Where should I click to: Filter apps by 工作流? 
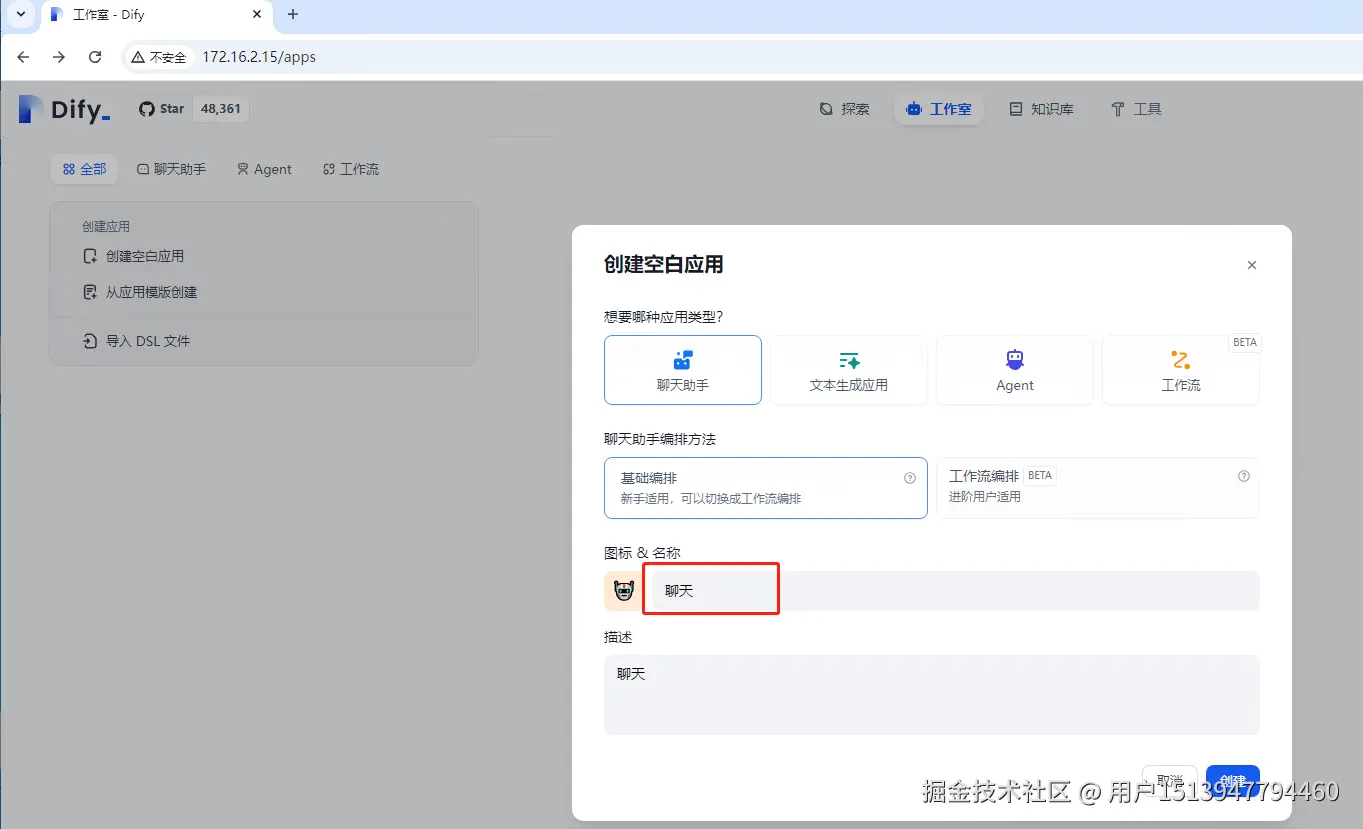pos(351,169)
